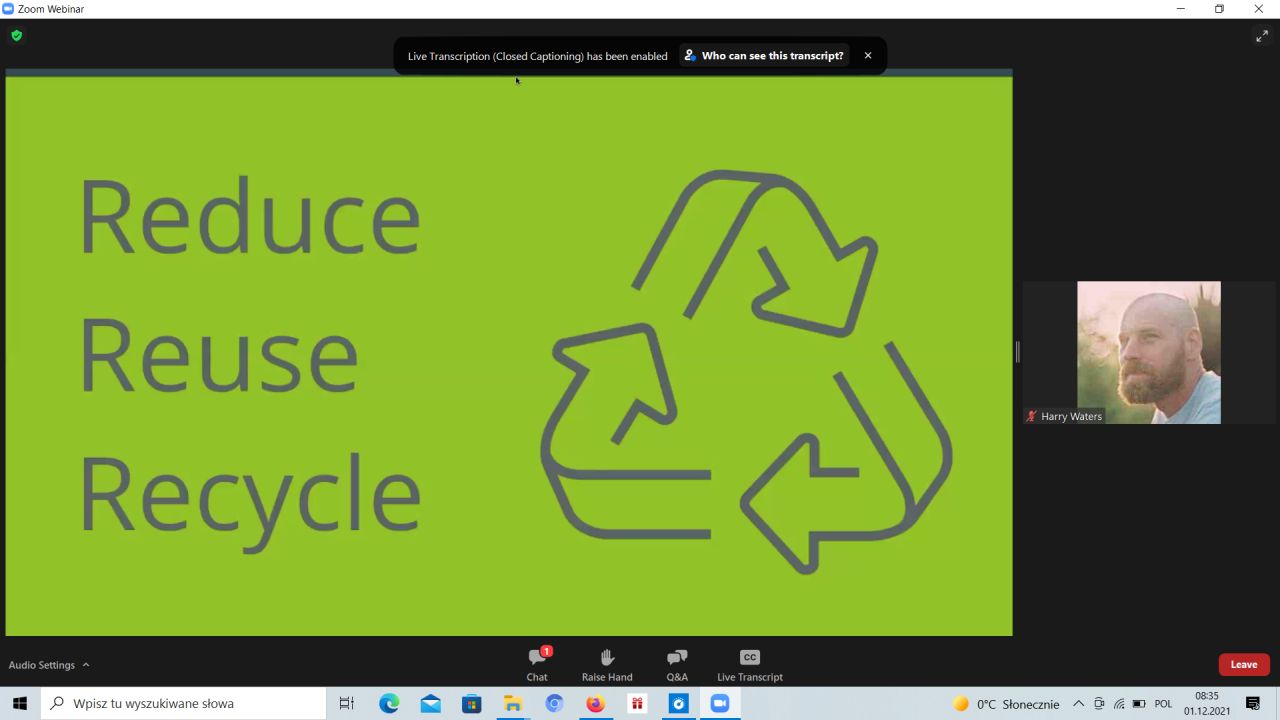The height and width of the screenshot is (720, 1280).
Task: Click the battery status tray icon
Action: [x=1139, y=704]
